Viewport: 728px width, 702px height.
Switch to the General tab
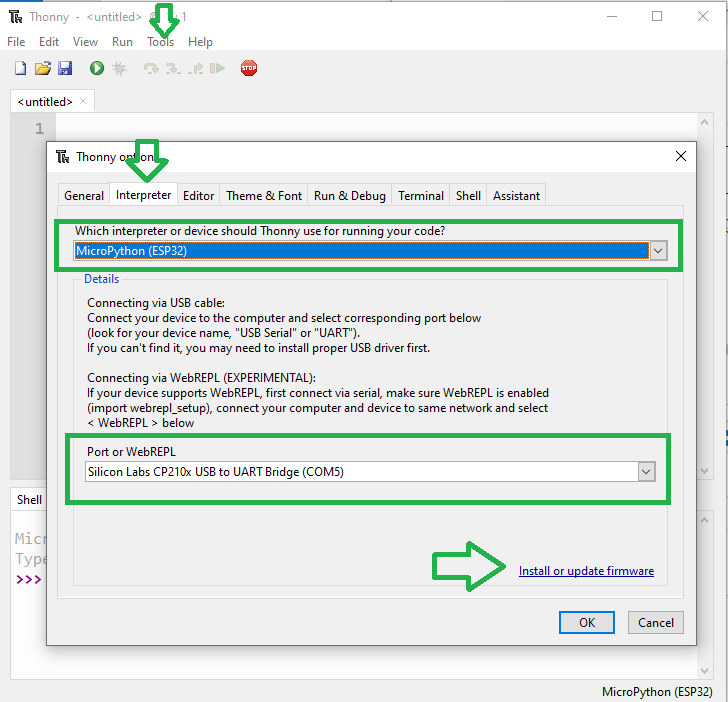point(84,196)
